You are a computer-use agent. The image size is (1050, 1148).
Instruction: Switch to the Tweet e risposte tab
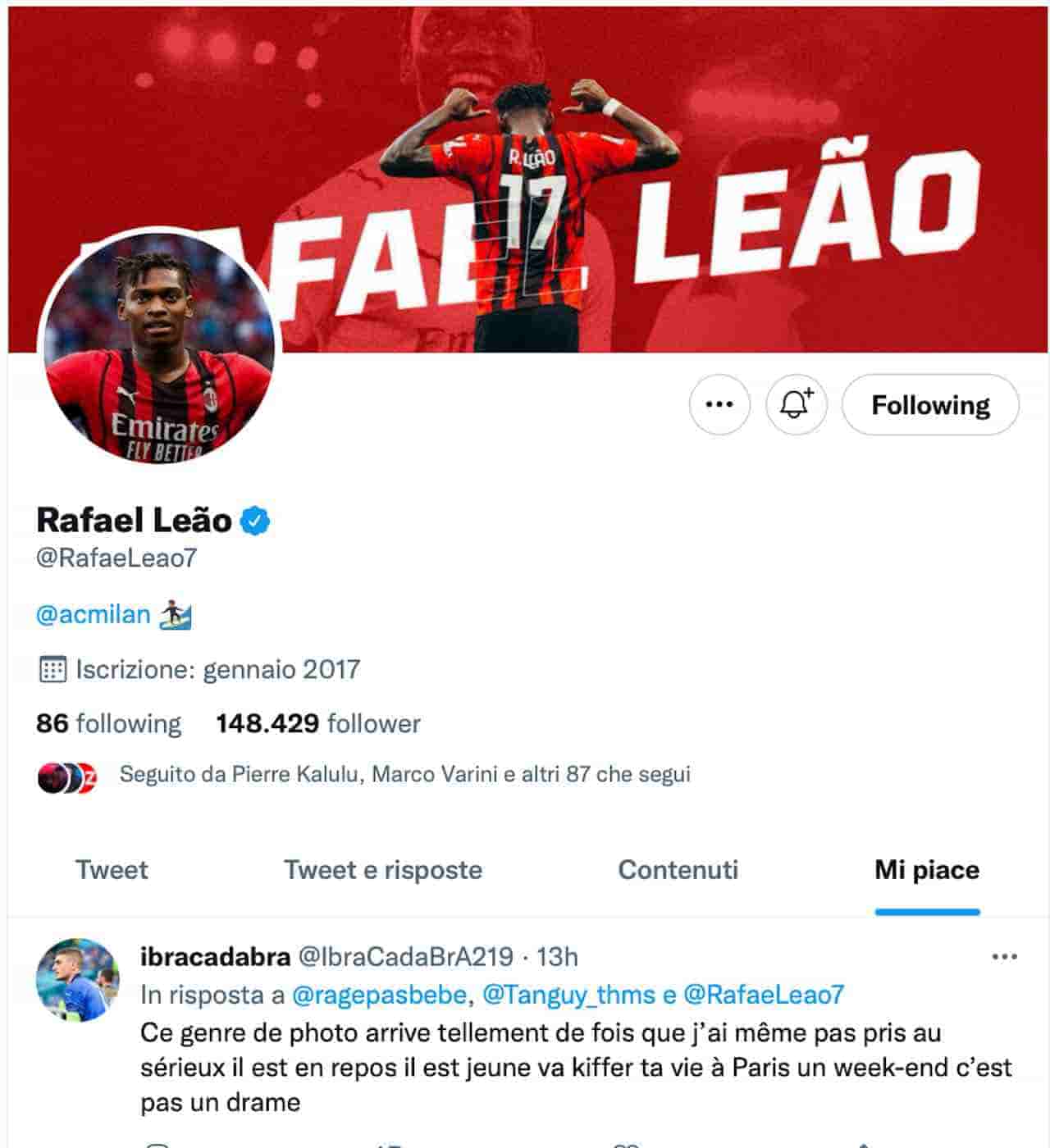click(383, 869)
